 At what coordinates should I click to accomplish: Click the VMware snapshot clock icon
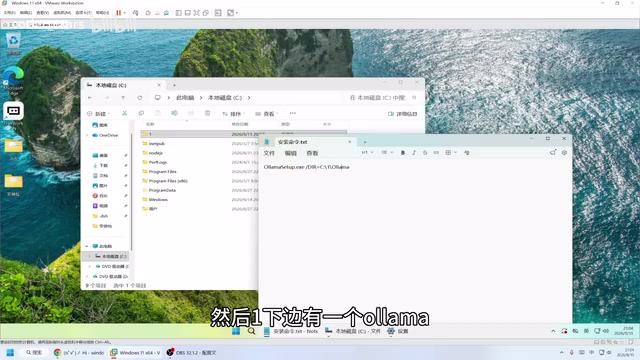pyautogui.click(x=148, y=13)
